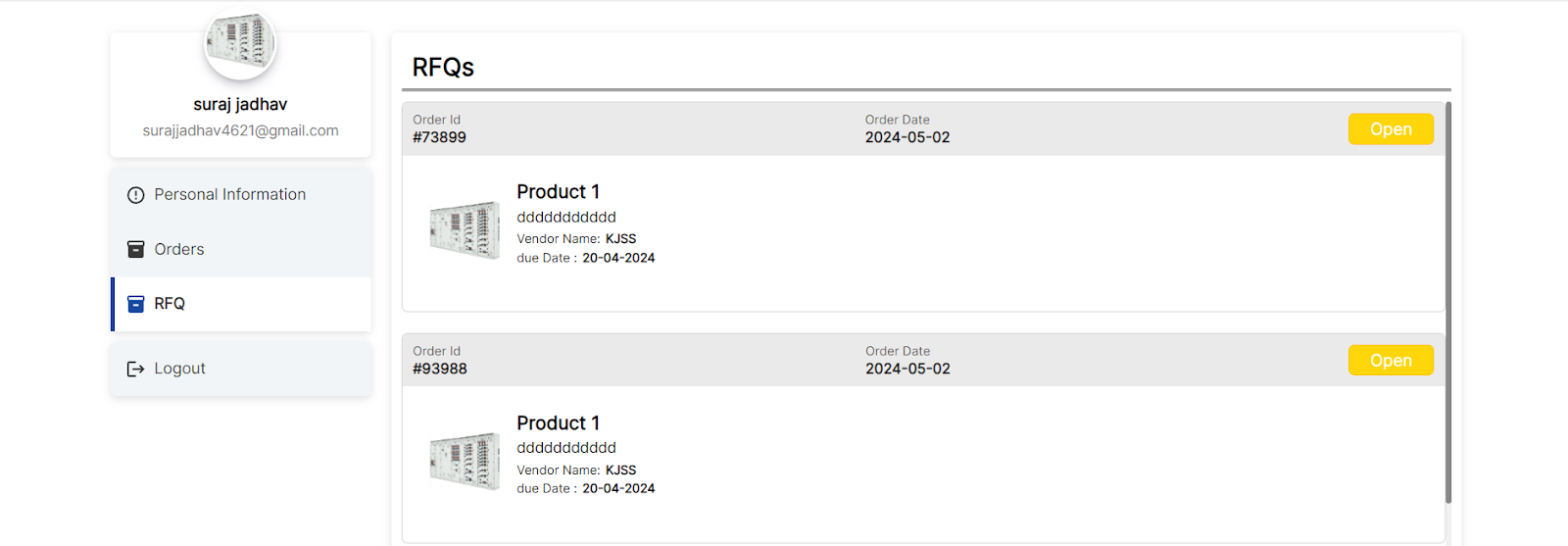Image resolution: width=1568 pixels, height=546 pixels.
Task: Click the profile avatar picture
Action: [x=240, y=43]
